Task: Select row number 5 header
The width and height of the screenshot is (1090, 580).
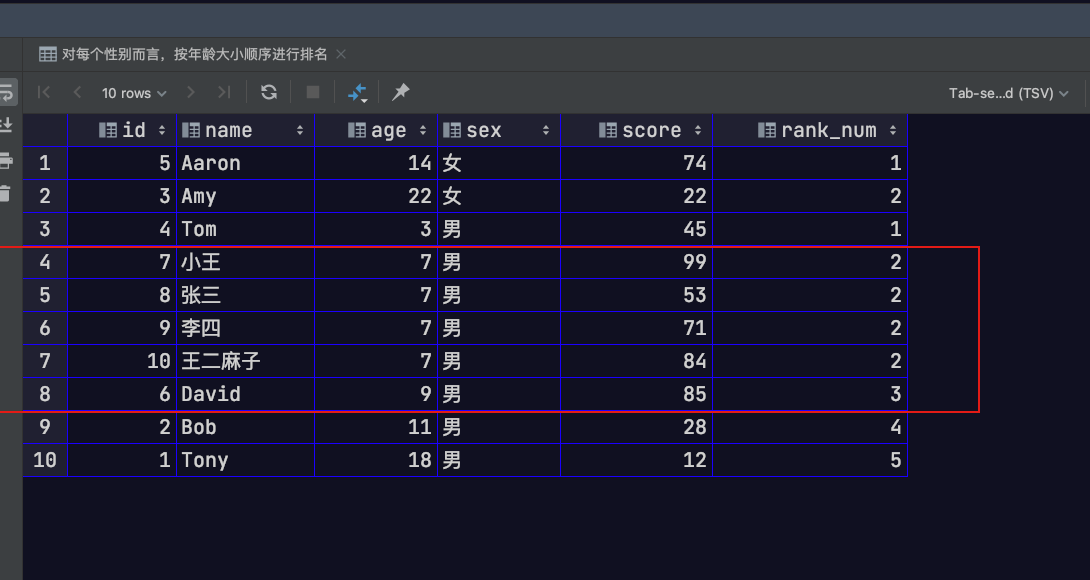Action: tap(45, 295)
